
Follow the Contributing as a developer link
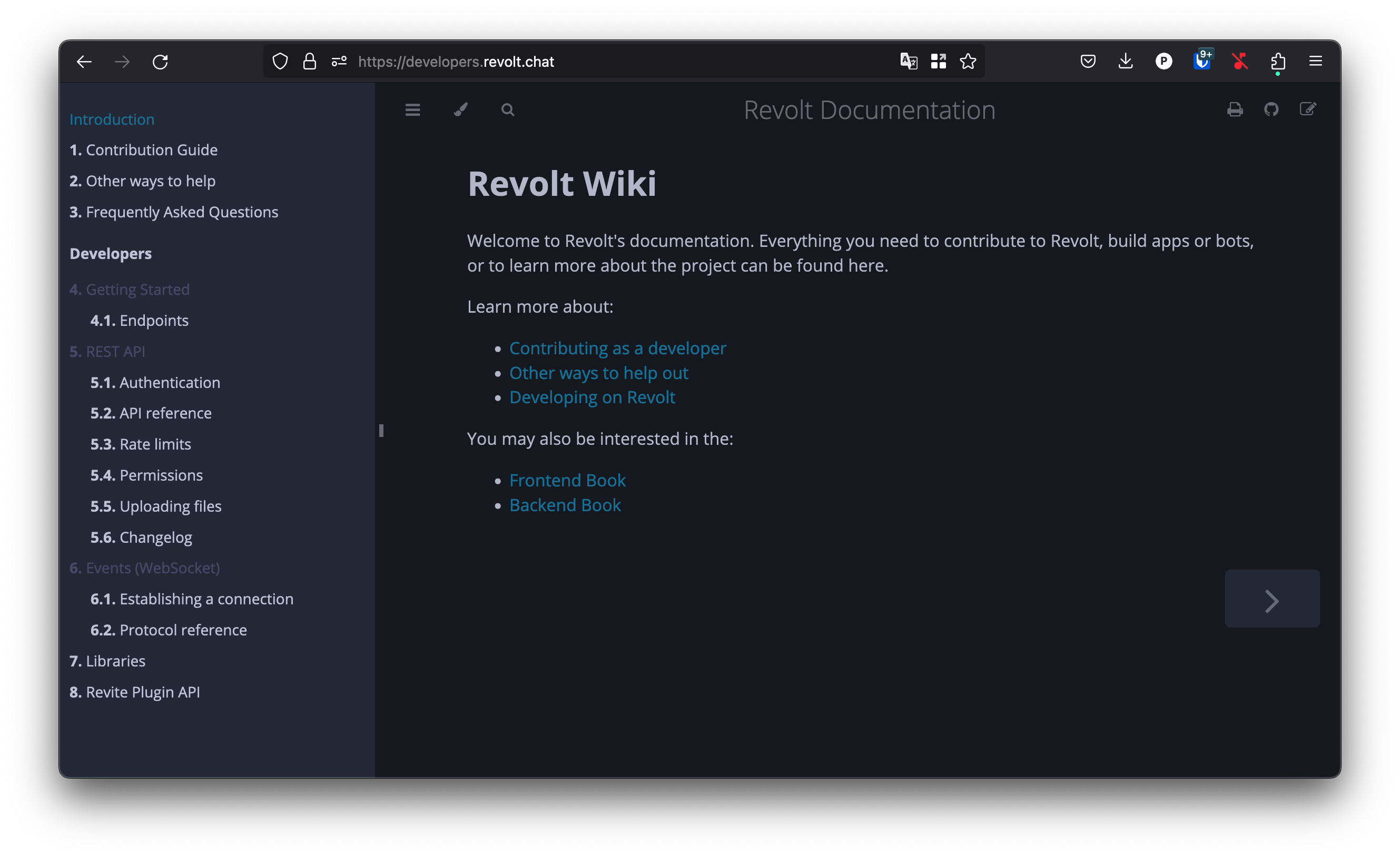618,348
